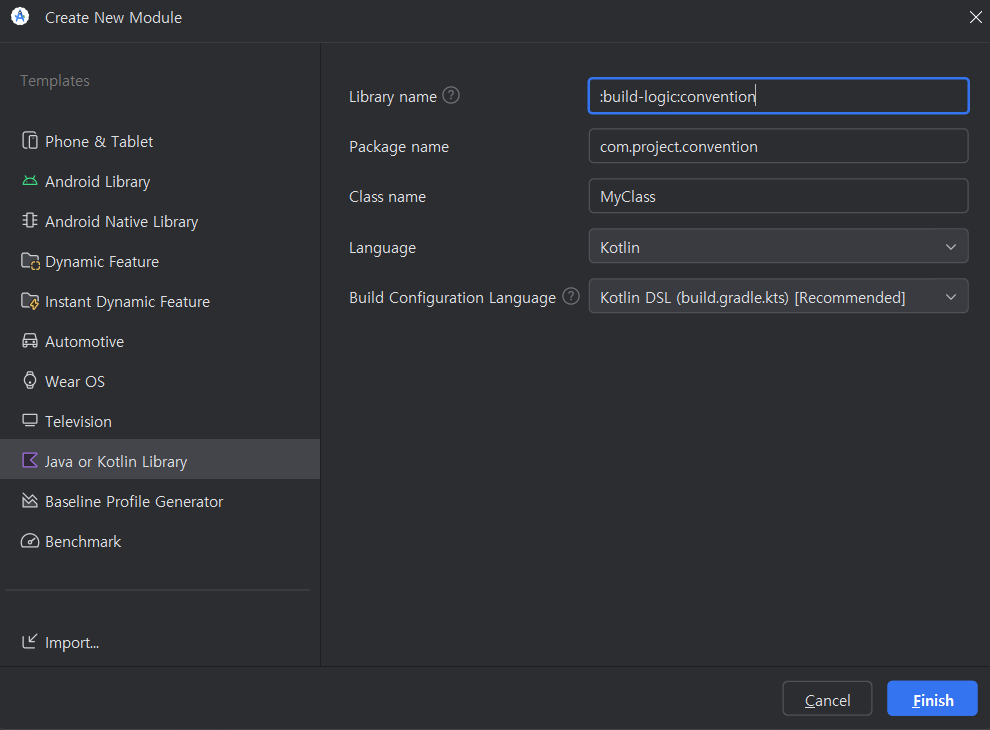Click the Dynamic Feature template icon
Screen dimensions: 990x730
(30, 261)
